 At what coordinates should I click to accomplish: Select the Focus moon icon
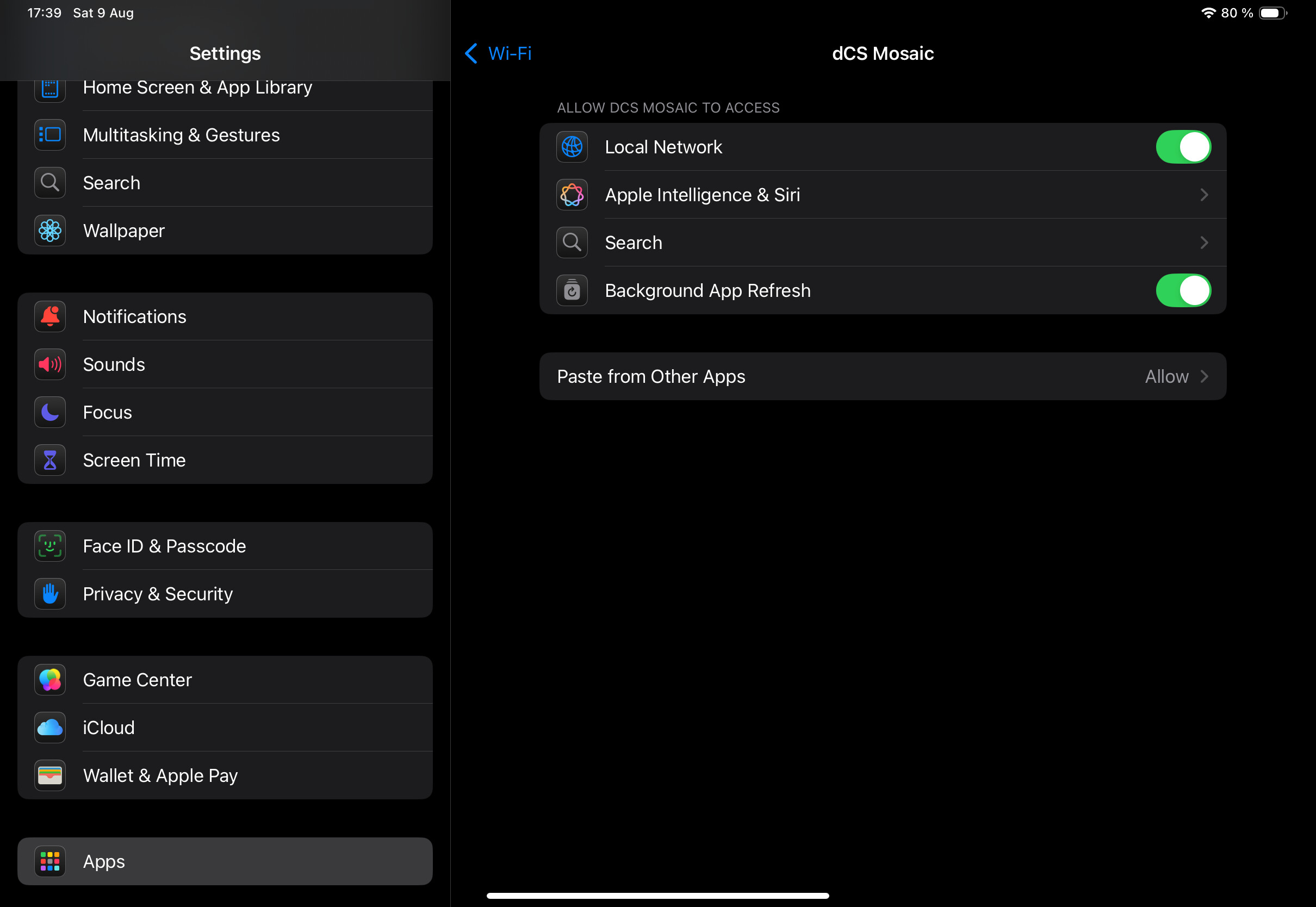pos(50,412)
